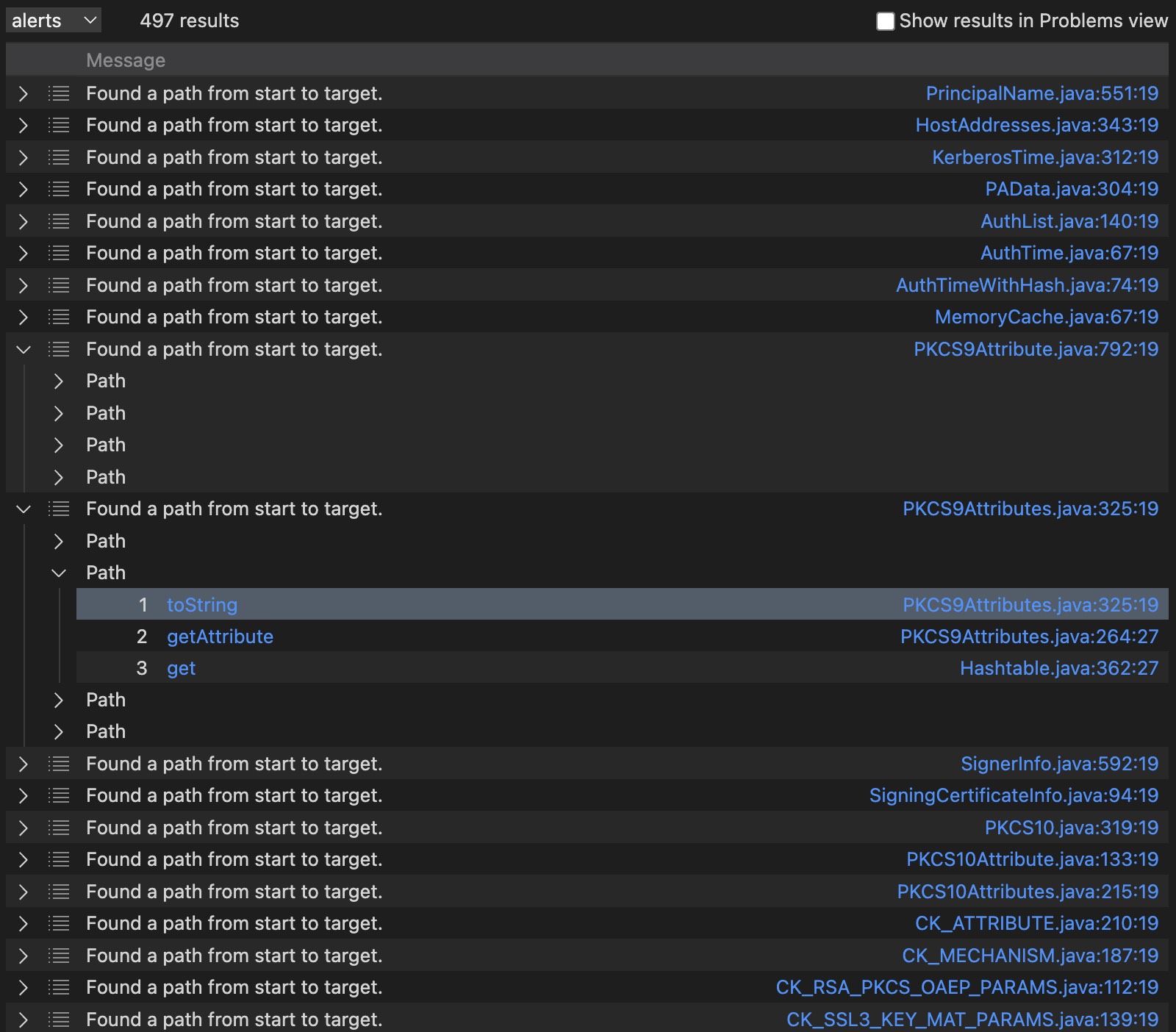
Task: Click the Message column header
Action: [x=126, y=60]
